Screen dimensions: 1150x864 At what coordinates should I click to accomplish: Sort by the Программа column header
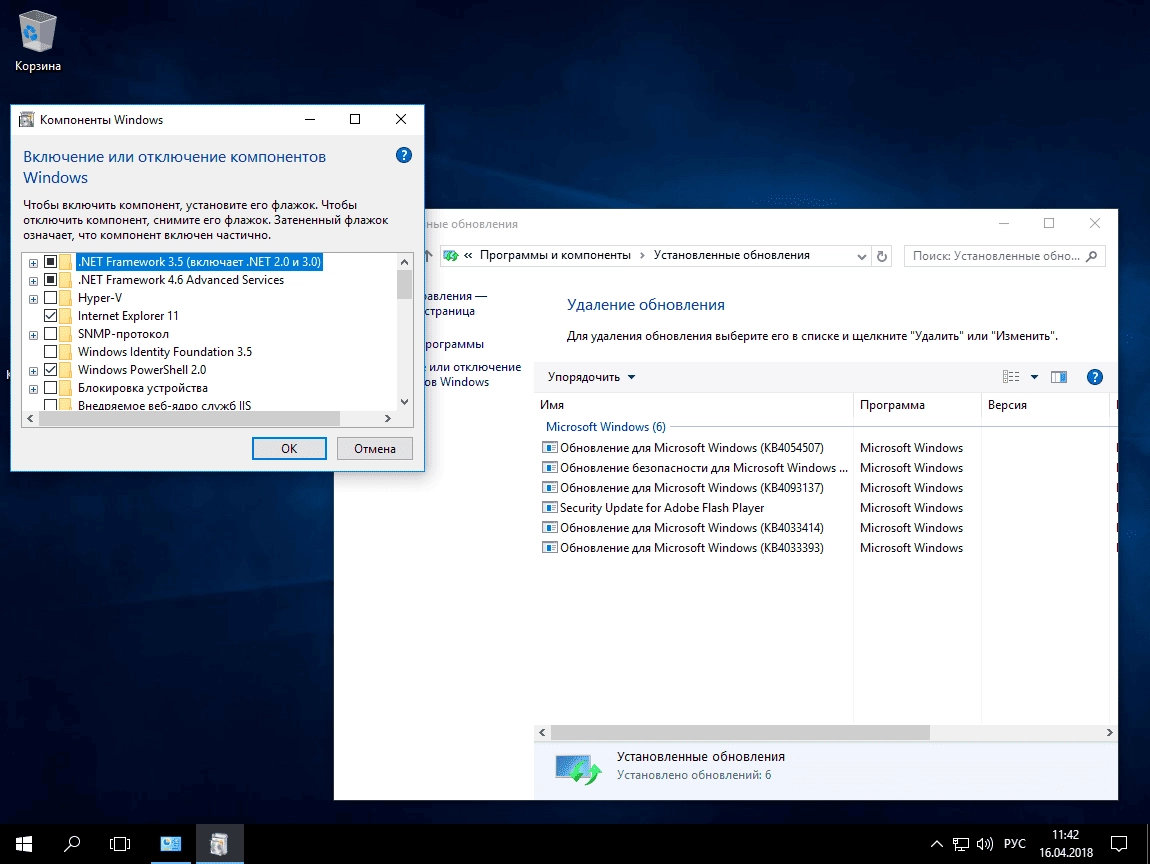(917, 405)
